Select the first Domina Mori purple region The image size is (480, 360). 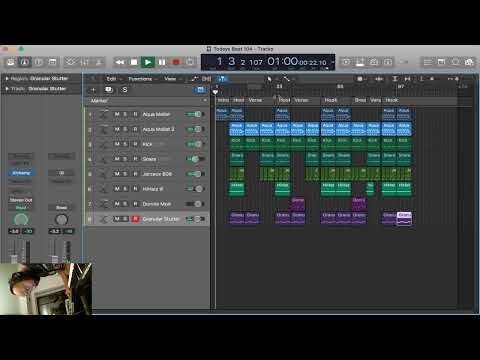[297, 203]
